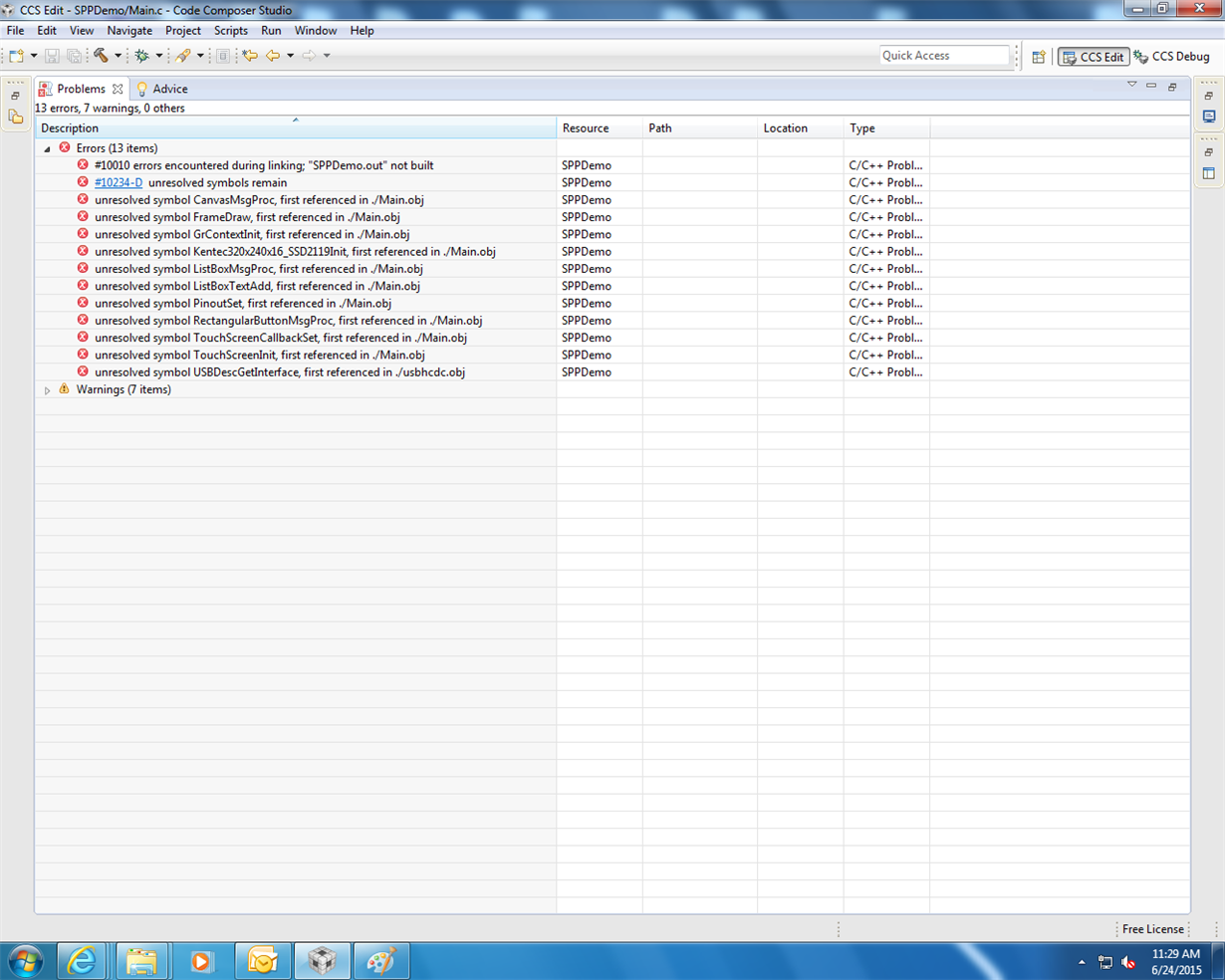This screenshot has width=1225, height=980.
Task: Open the Navigate menu
Action: coord(129,31)
